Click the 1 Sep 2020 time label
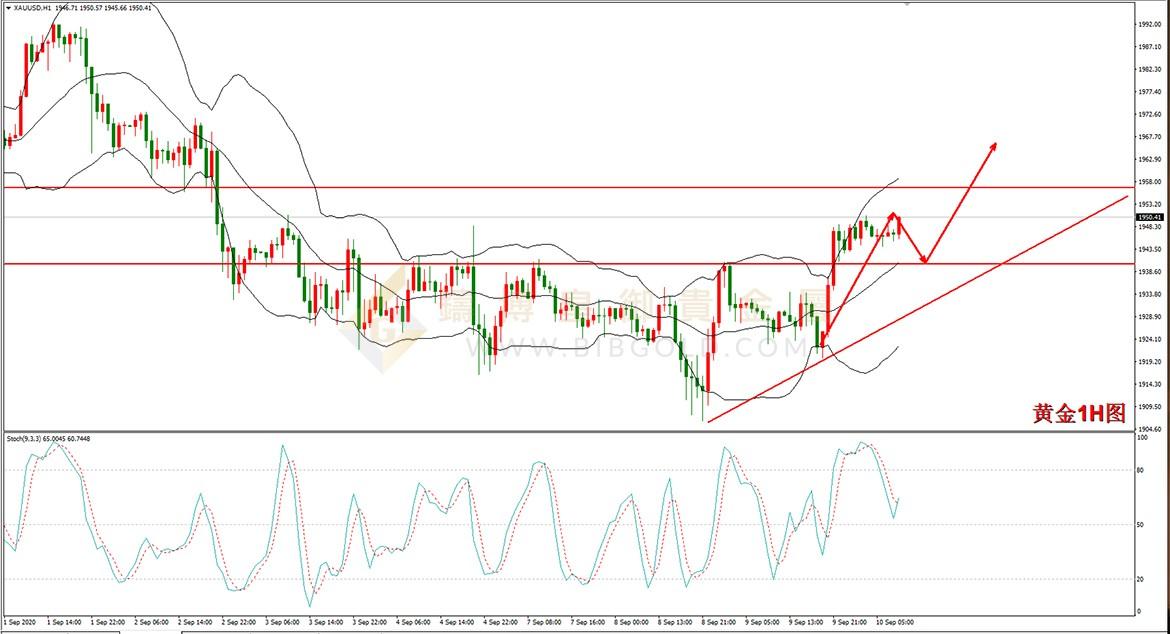This screenshot has width=1170, height=634. pyautogui.click(x=20, y=621)
